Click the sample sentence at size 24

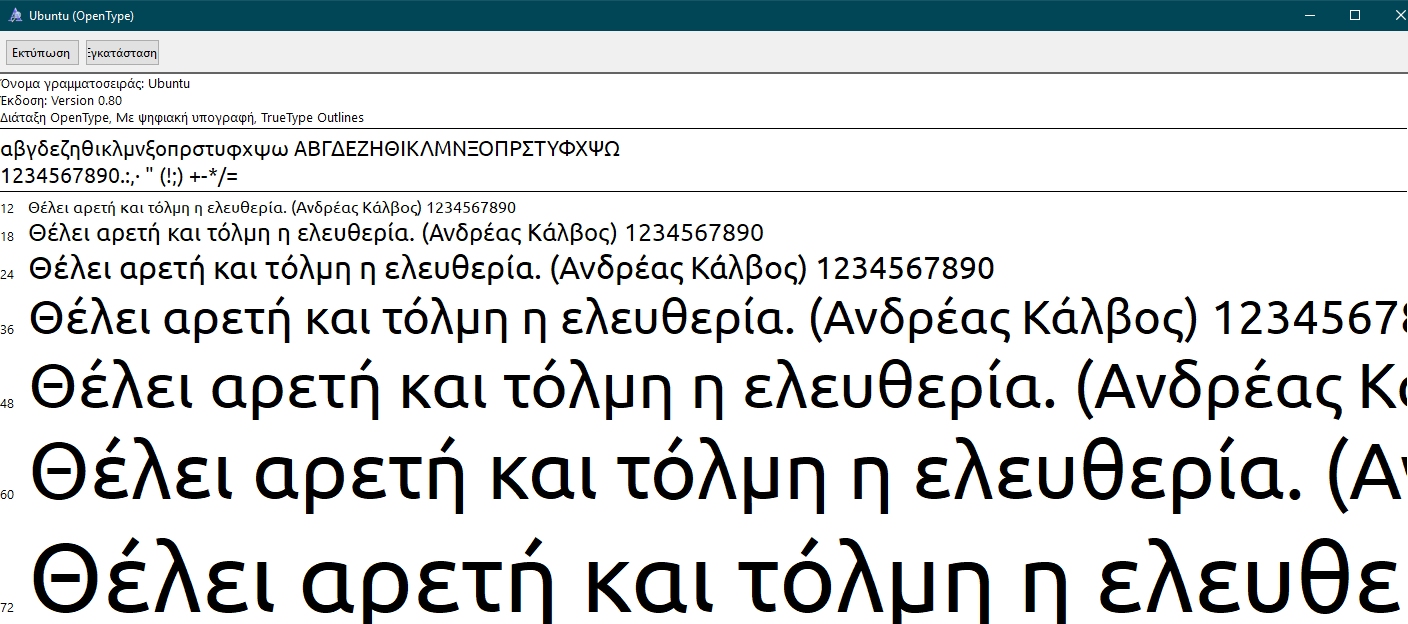pyautogui.click(x=512, y=269)
